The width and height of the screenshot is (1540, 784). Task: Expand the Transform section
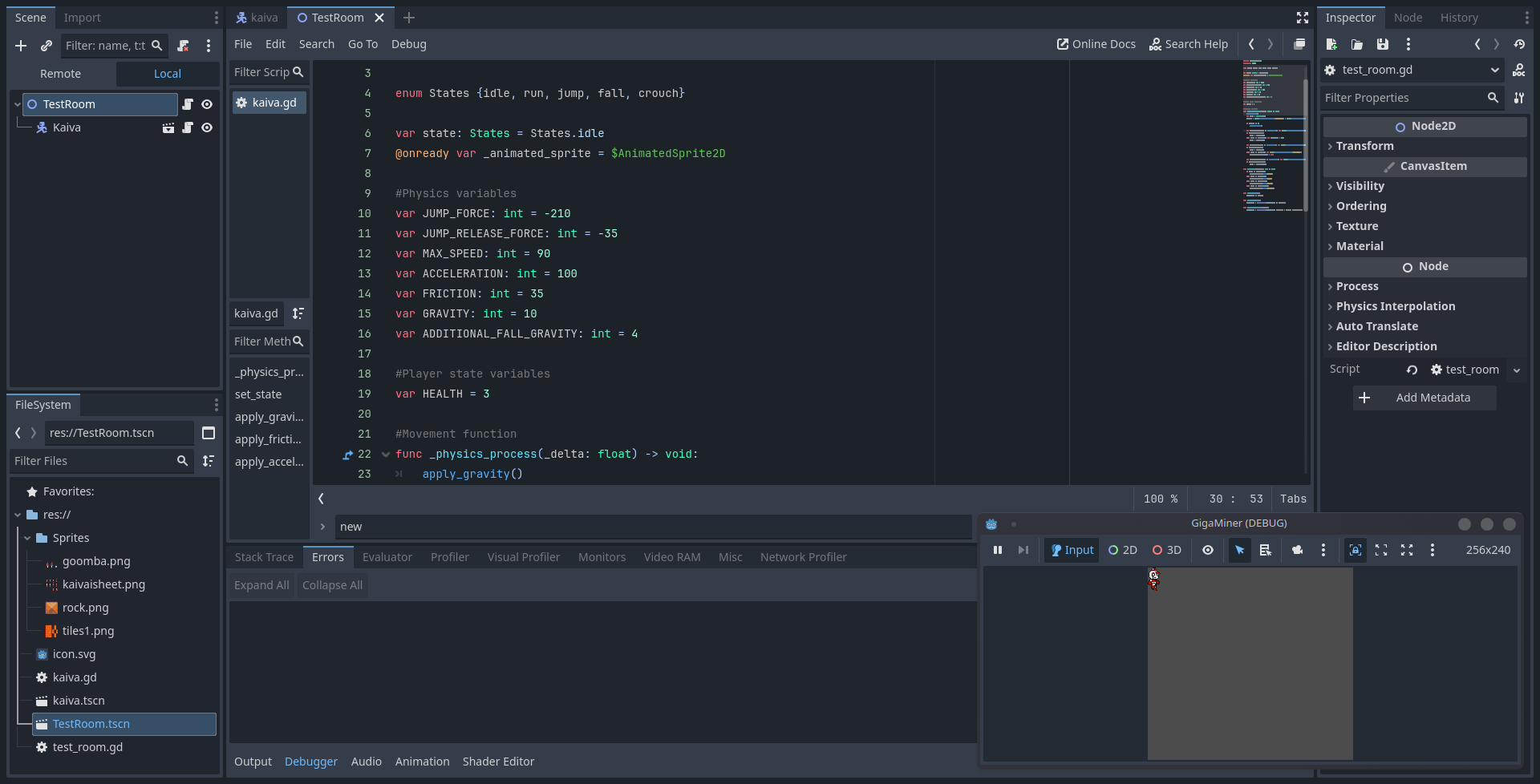tap(1425, 146)
